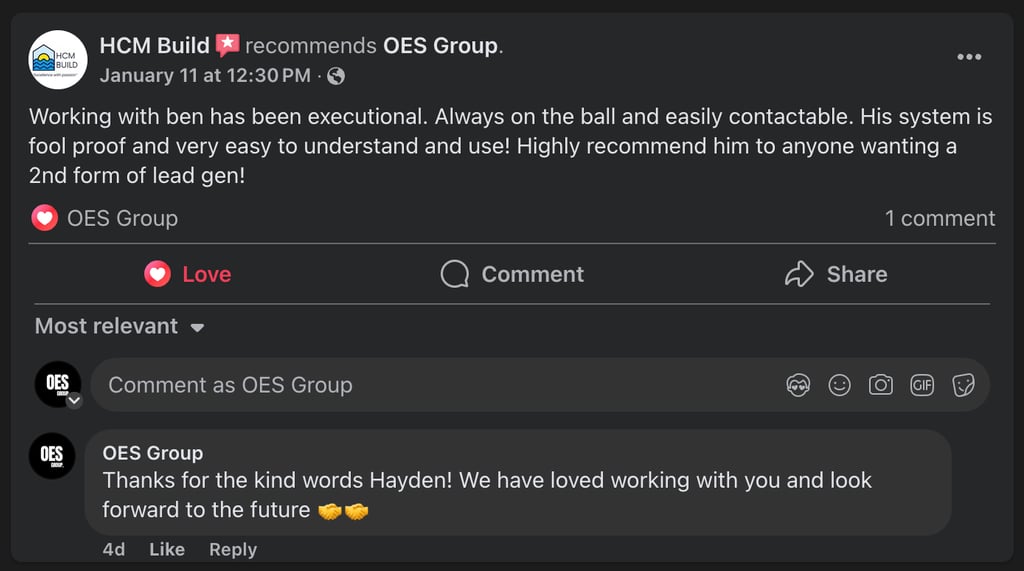
Task: Click the avatar sticker icon in comment box
Action: 798,385
